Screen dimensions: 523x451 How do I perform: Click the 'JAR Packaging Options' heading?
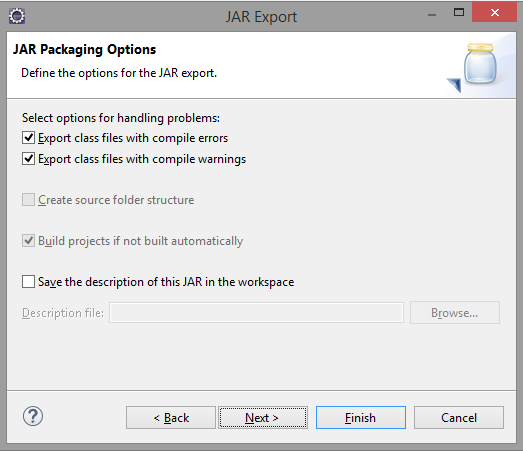[84, 50]
